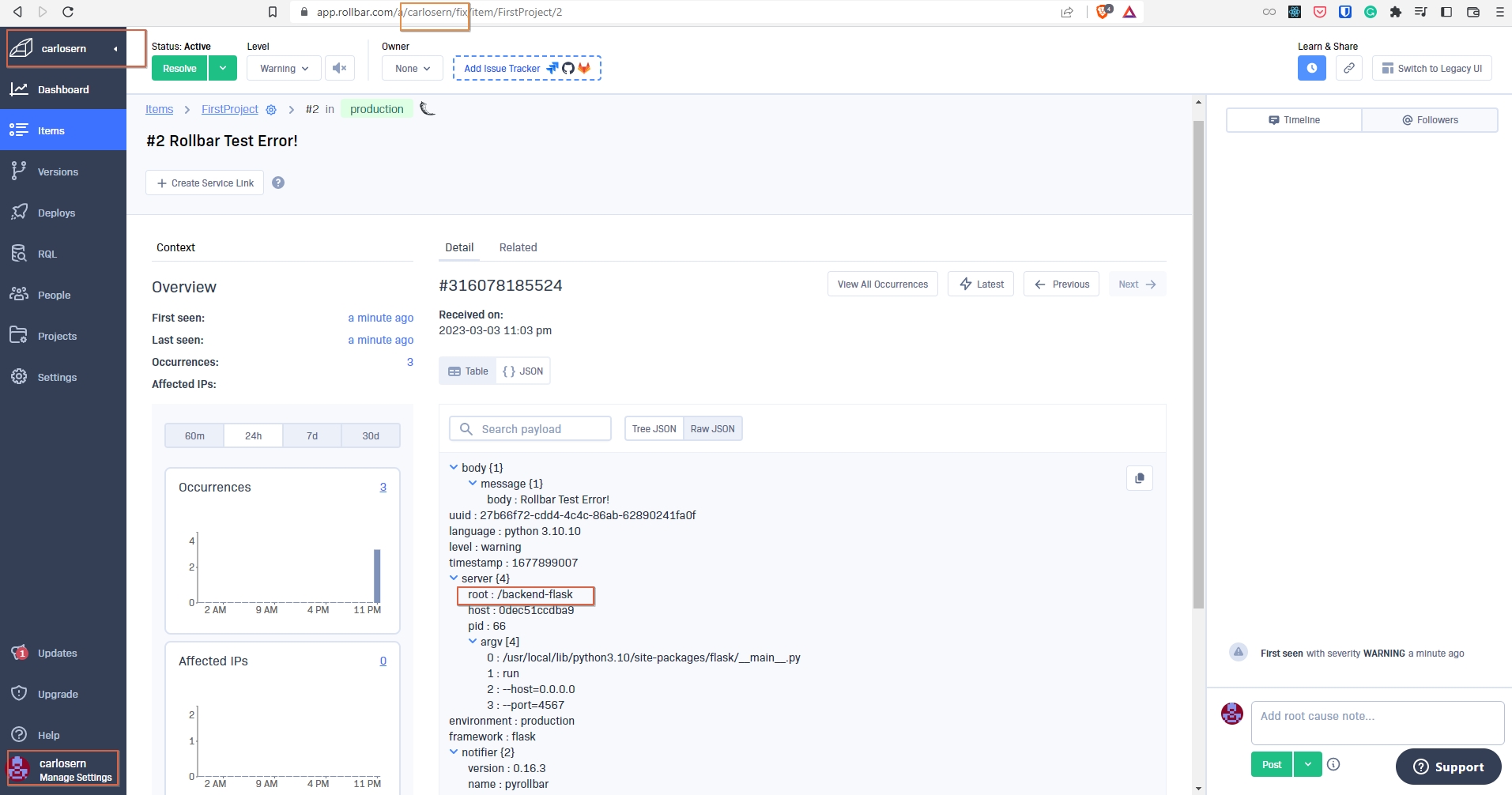The height and width of the screenshot is (795, 1512).
Task: Select the 7d occurrences range
Action: click(311, 435)
